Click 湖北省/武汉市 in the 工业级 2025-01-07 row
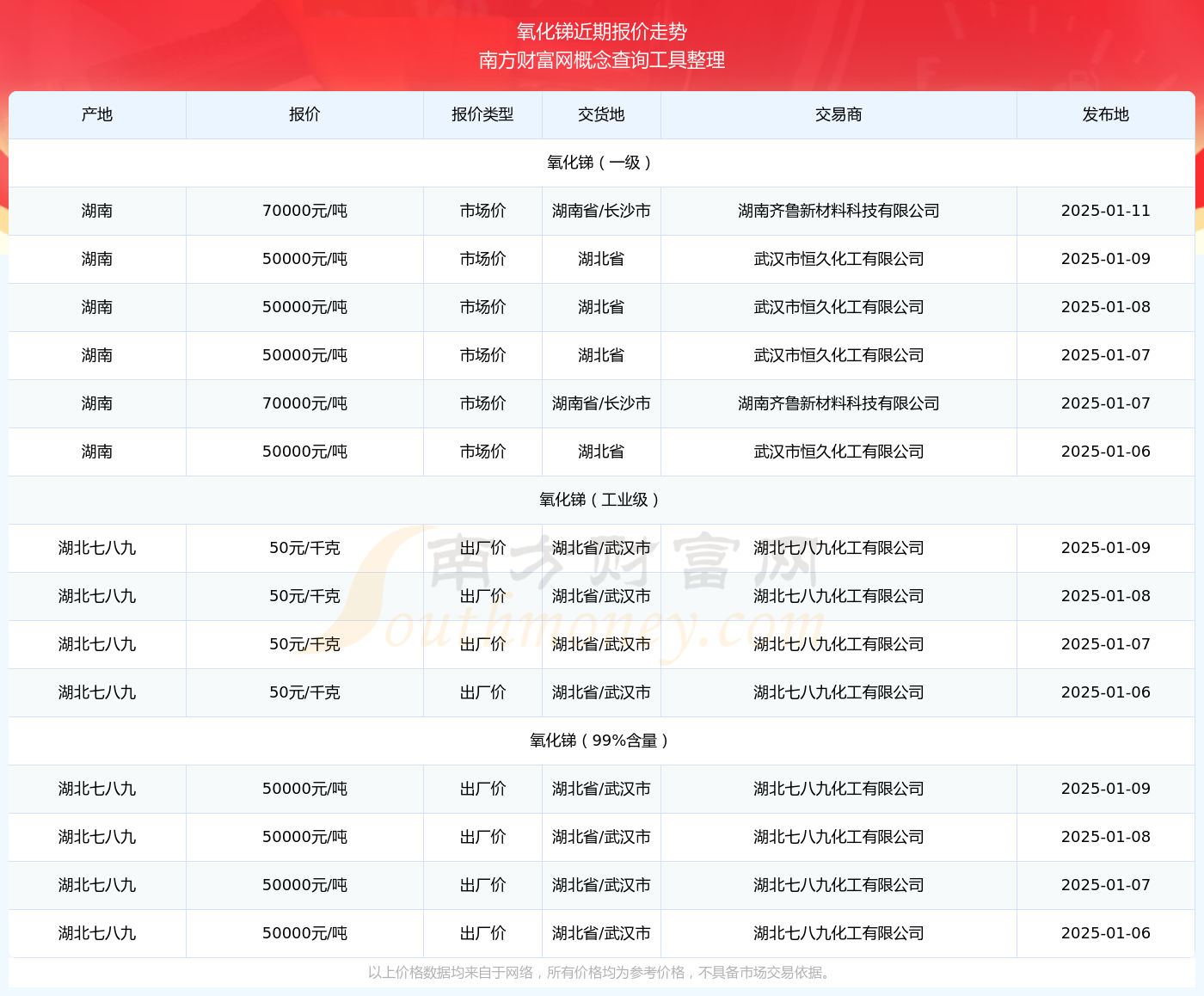The height and width of the screenshot is (996, 1204). (601, 644)
